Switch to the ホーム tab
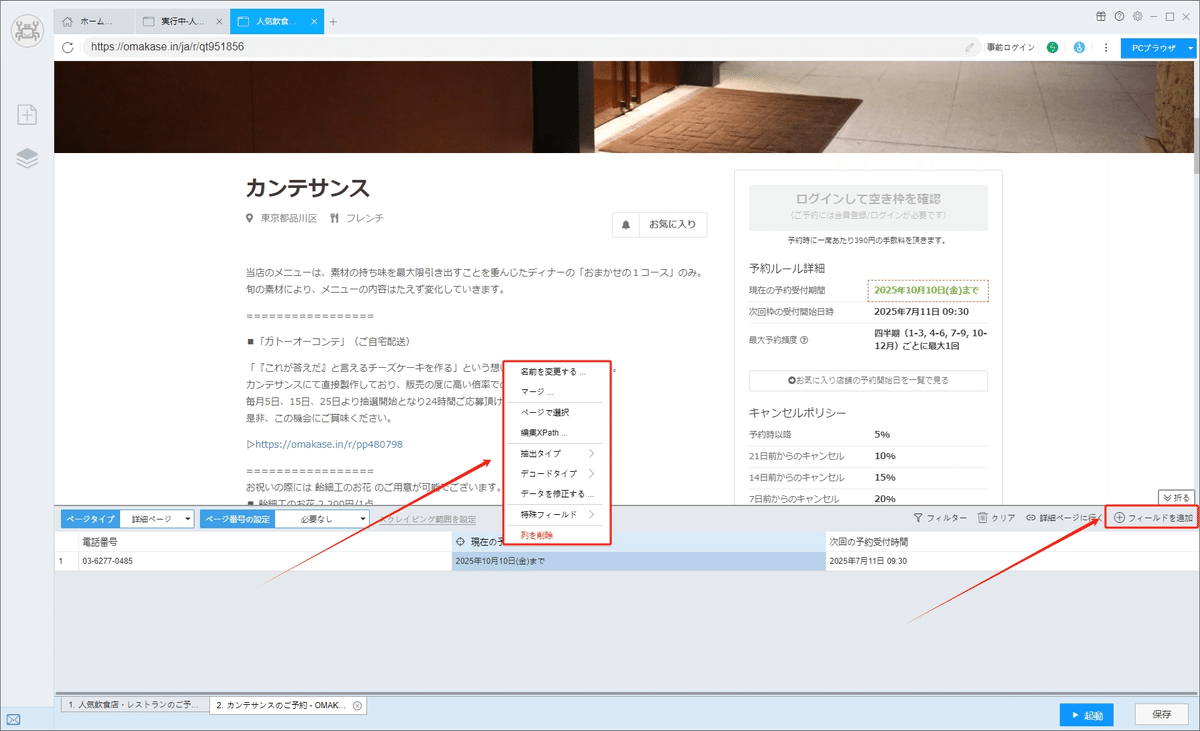Image resolution: width=1200 pixels, height=731 pixels. click(x=95, y=21)
